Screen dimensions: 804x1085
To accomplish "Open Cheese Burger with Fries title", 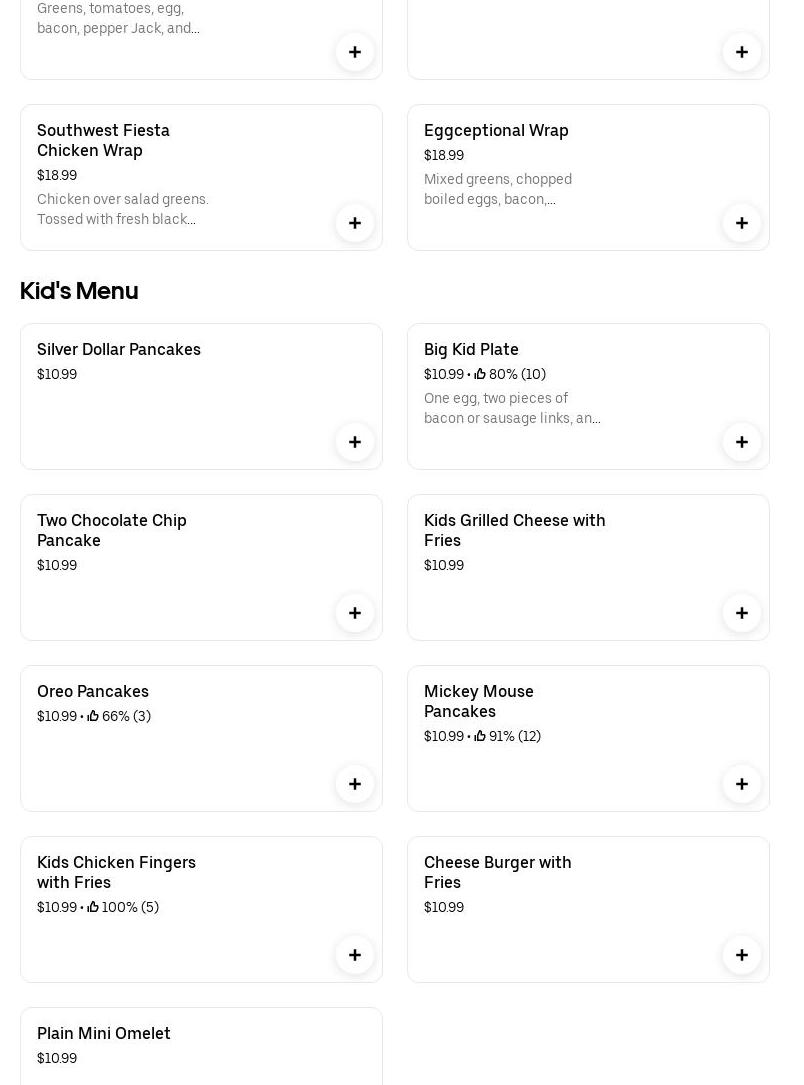I will tap(497, 872).
